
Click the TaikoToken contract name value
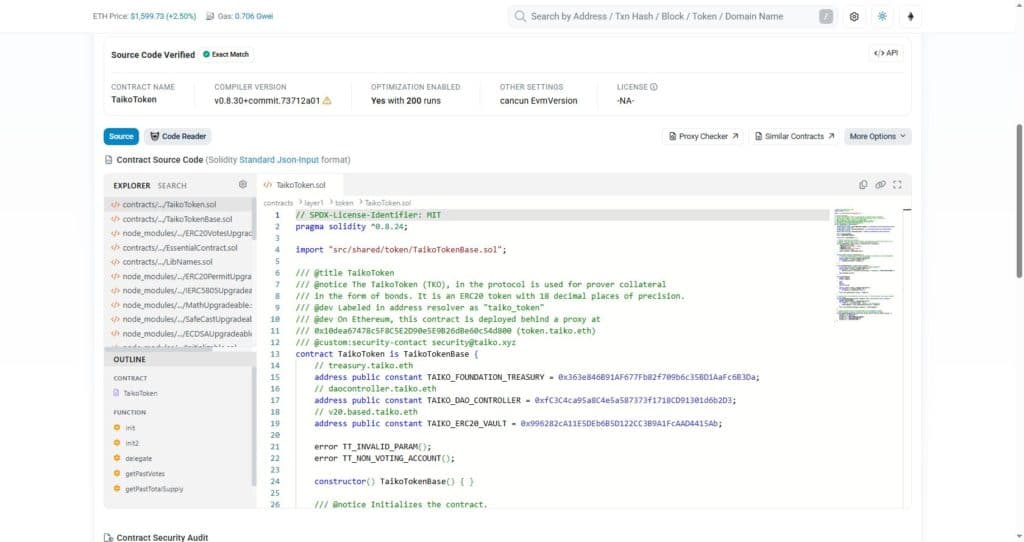tap(134, 100)
